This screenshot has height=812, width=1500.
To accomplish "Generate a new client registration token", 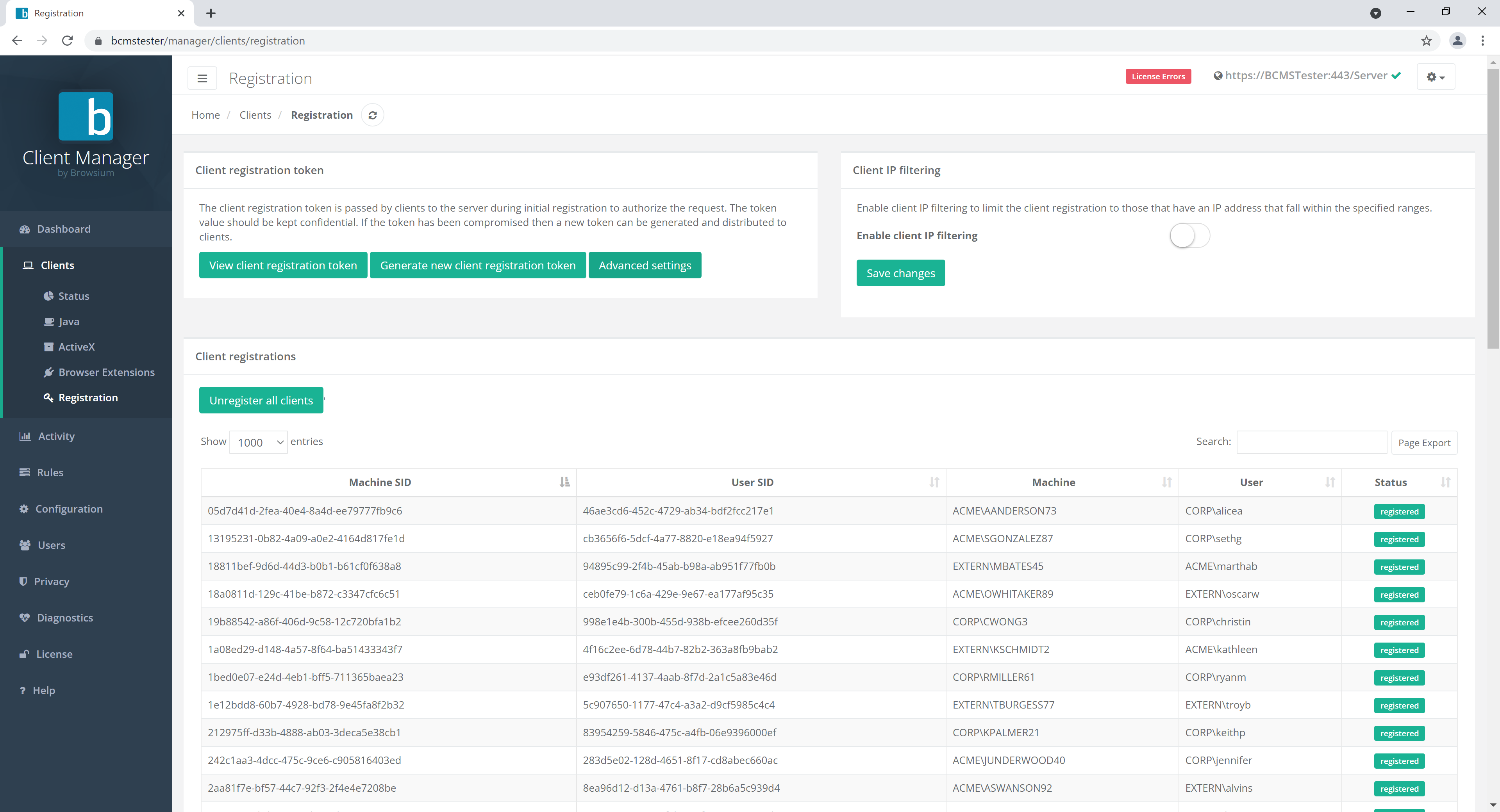I will (477, 265).
